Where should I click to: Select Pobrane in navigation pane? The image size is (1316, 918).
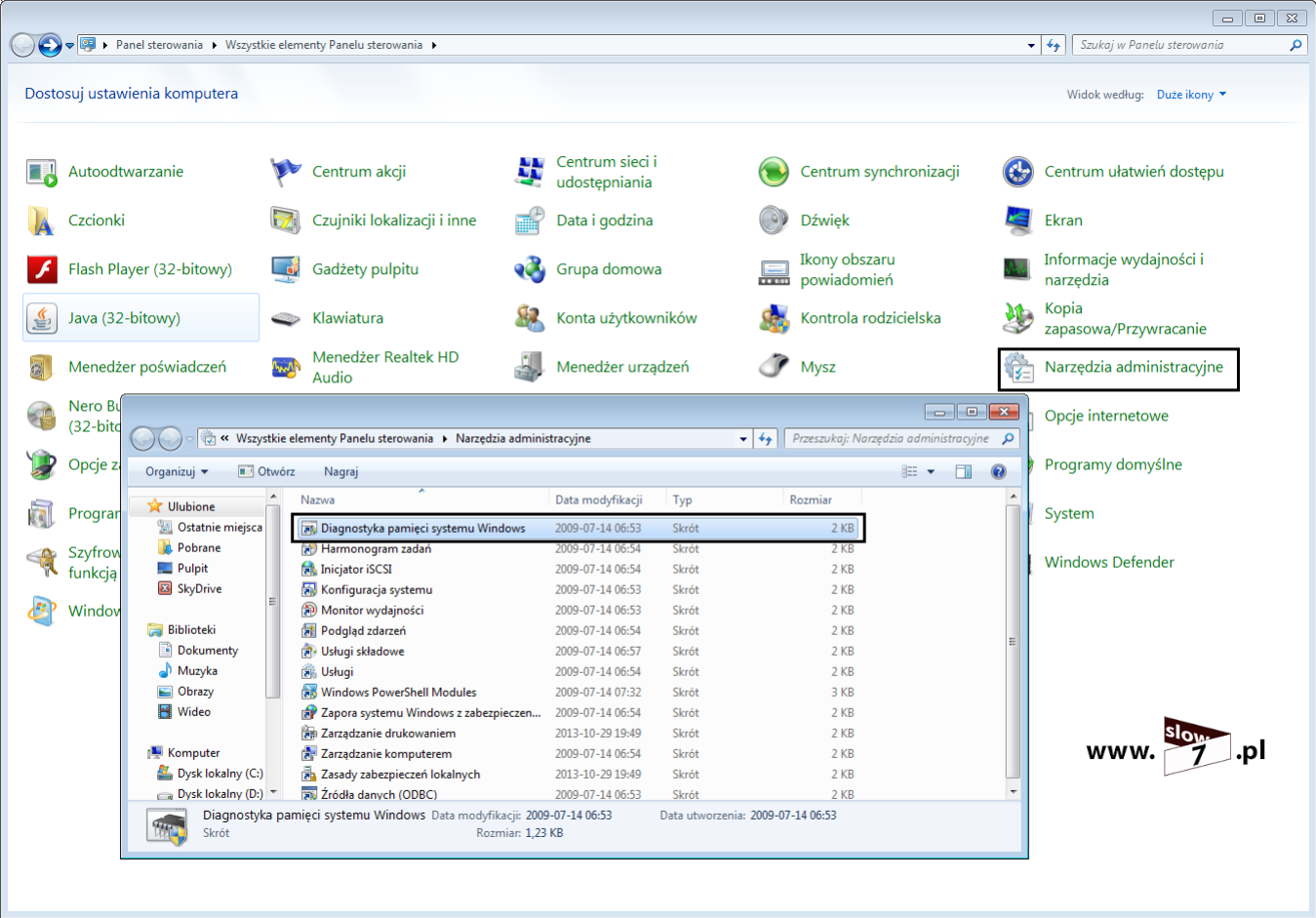pyautogui.click(x=199, y=547)
